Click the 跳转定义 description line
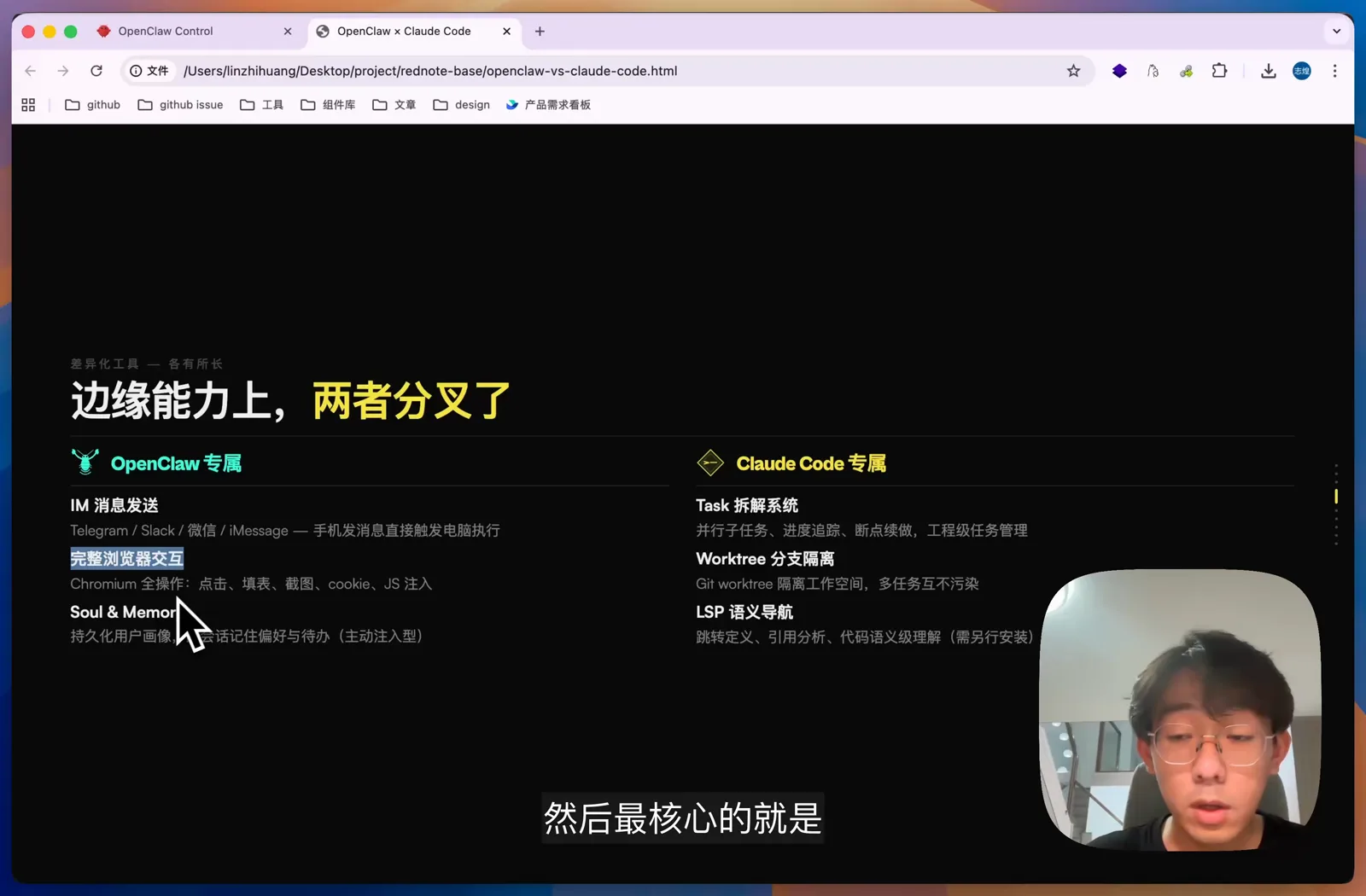1366x896 pixels. pyautogui.click(x=865, y=637)
